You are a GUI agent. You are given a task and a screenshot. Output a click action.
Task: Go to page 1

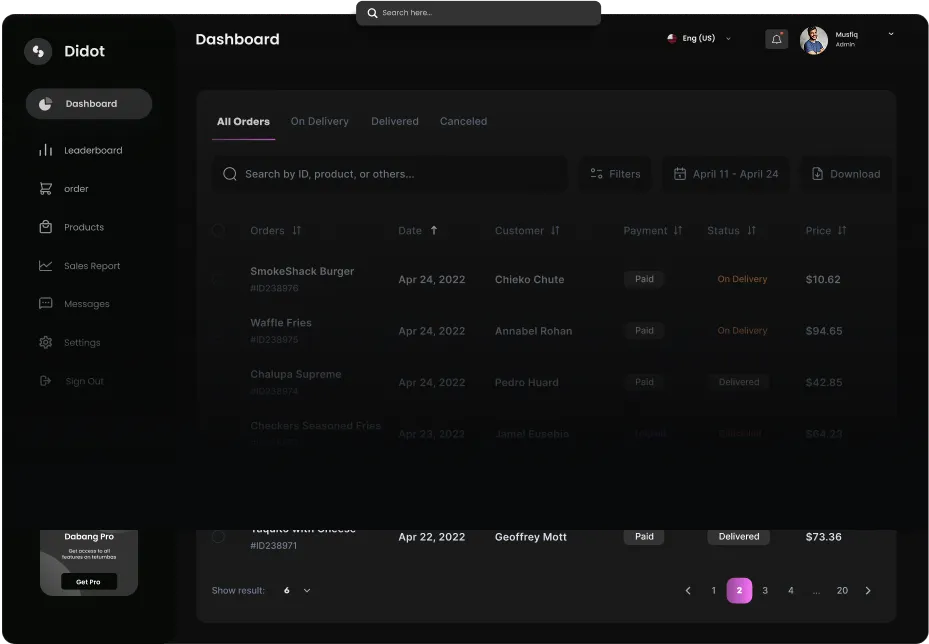click(713, 591)
